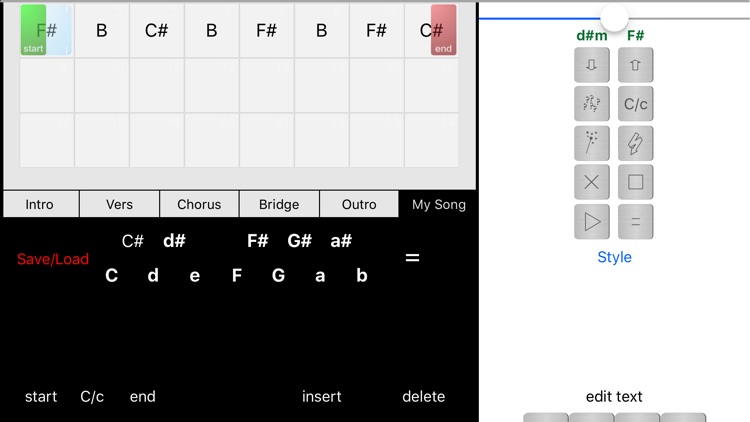This screenshot has height=422, width=750.
Task: Click the insert button
Action: [x=321, y=396]
